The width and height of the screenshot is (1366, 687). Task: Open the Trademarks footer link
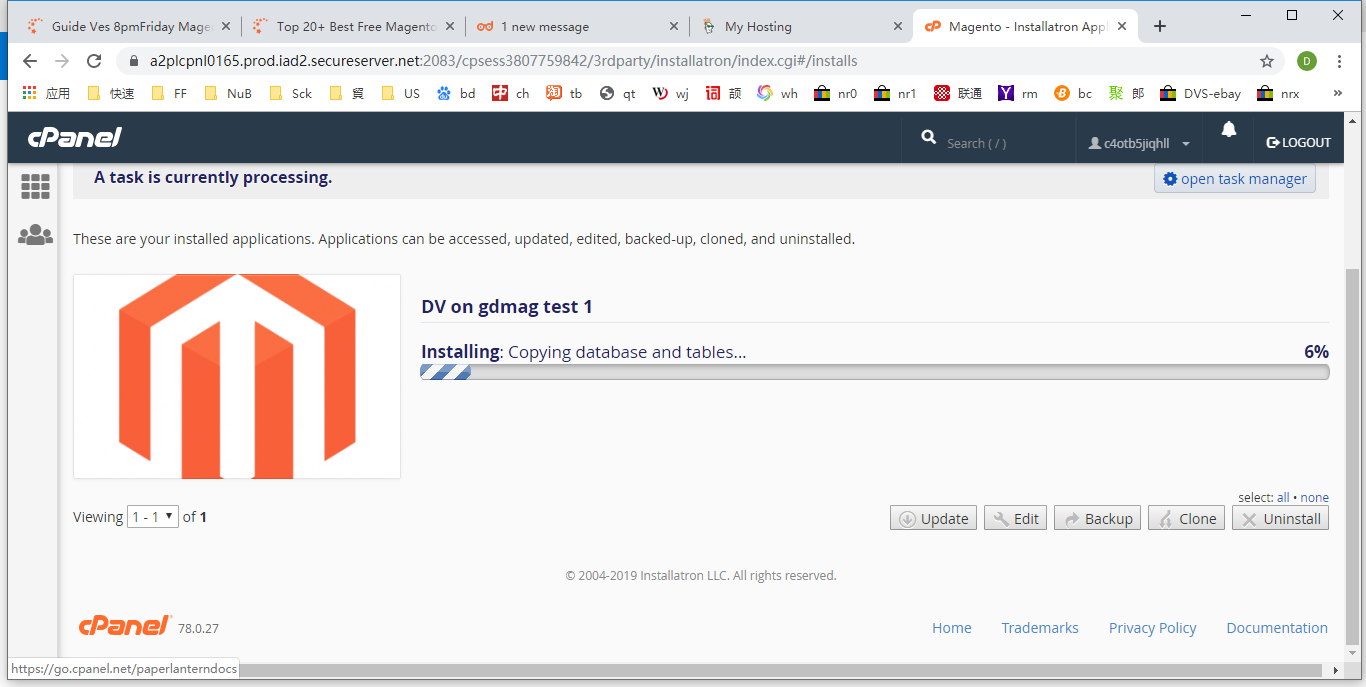click(1040, 628)
